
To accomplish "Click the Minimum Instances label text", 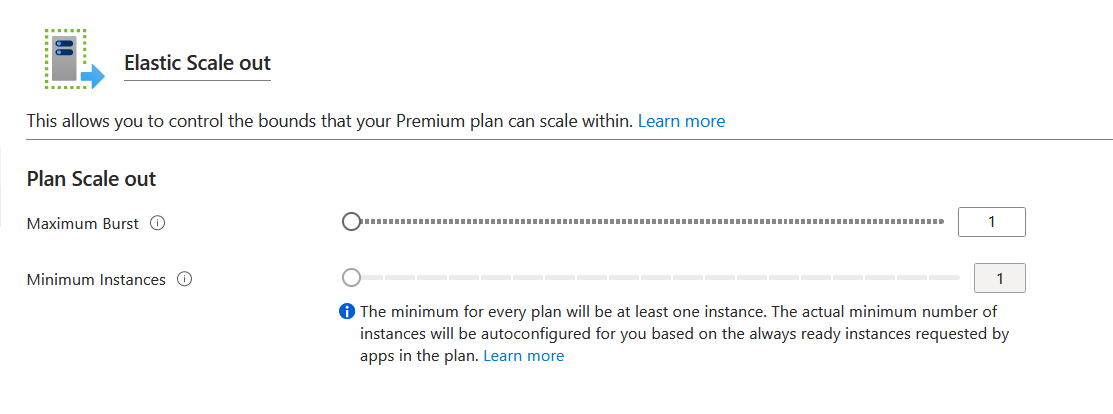I will click(x=96, y=280).
